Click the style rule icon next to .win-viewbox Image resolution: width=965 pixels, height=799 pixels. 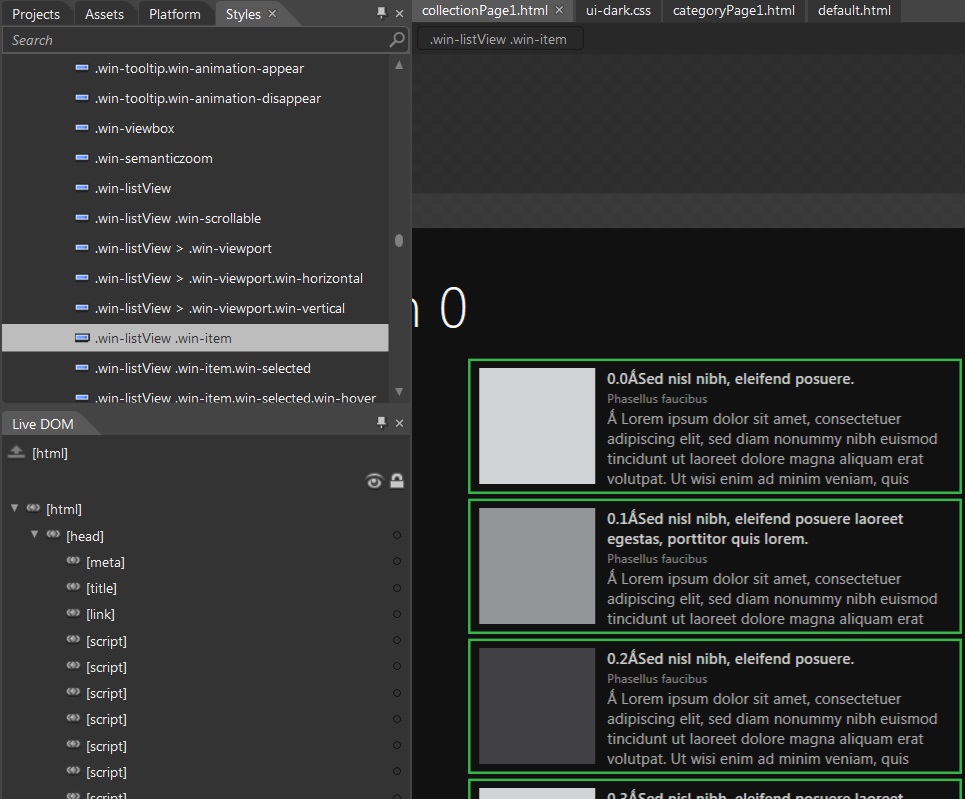click(82, 128)
